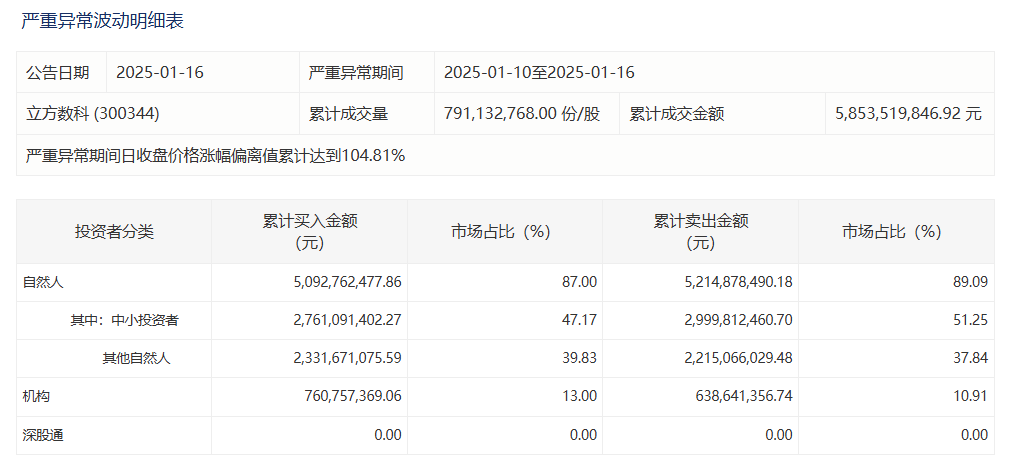Select the announcement date 2025-01-16

[x=160, y=73]
